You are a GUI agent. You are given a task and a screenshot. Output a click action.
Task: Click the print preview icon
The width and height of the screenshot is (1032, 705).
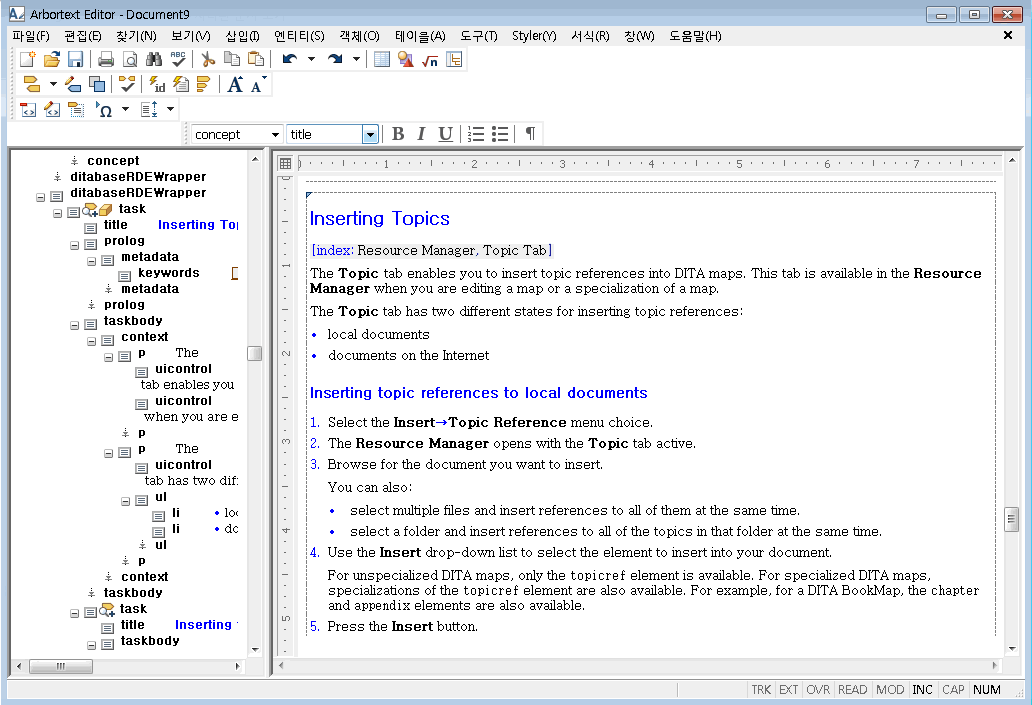[130, 59]
